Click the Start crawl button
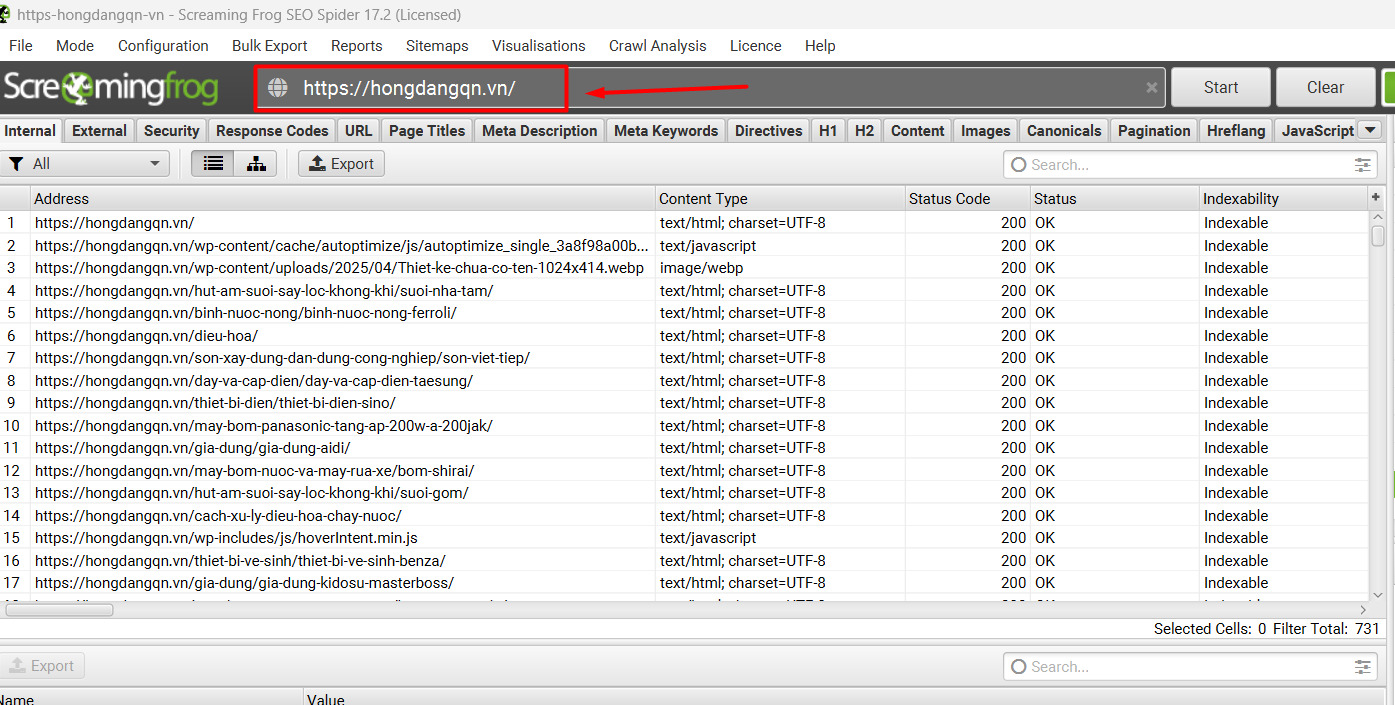The width and height of the screenshot is (1395, 705). point(1221,87)
